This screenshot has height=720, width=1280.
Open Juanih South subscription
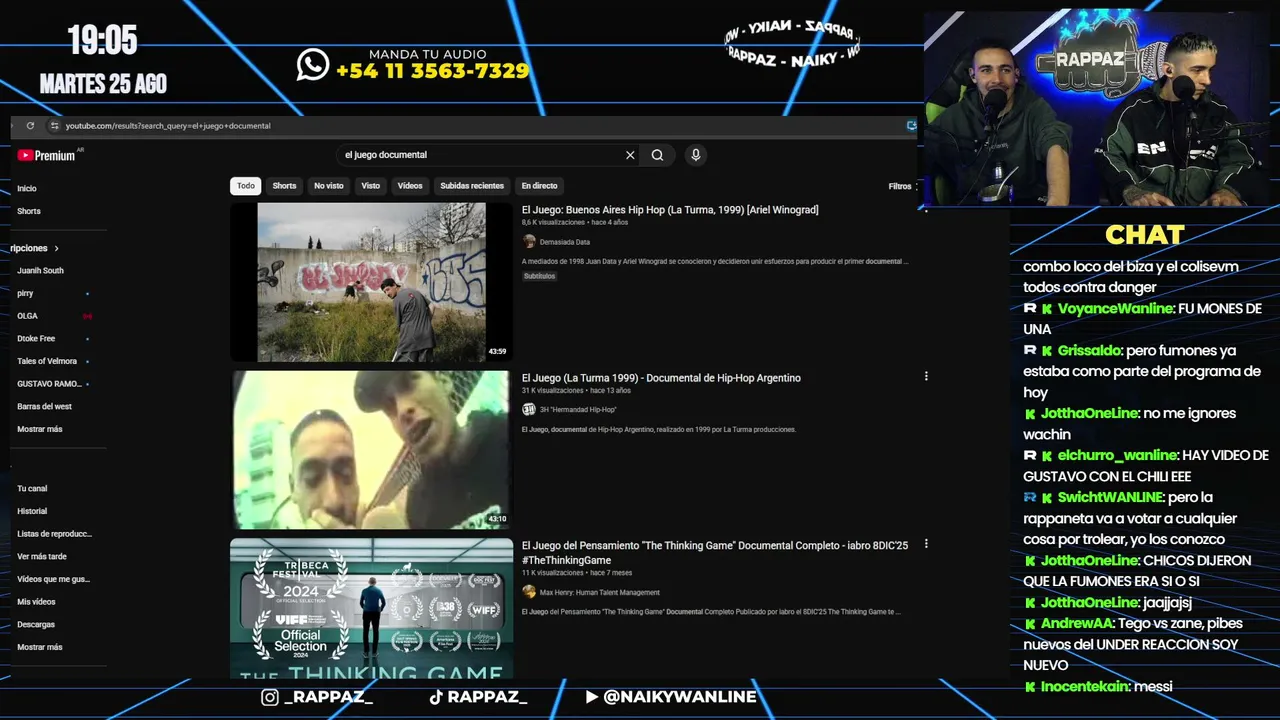[x=40, y=270]
